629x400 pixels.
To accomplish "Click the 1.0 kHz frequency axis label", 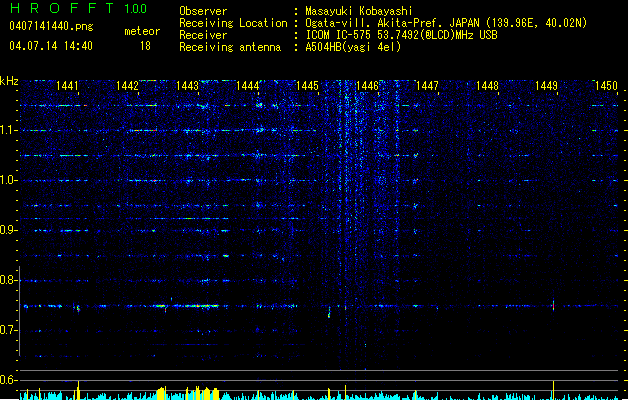I will (x=8, y=180).
